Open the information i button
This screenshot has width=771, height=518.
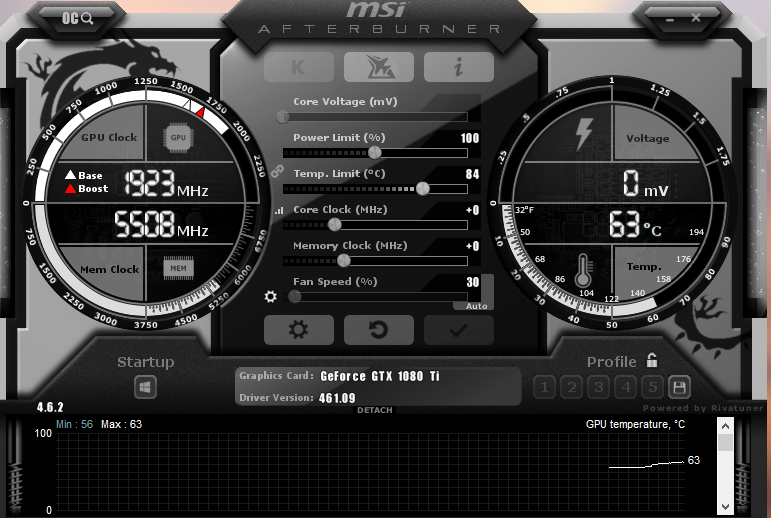459,67
